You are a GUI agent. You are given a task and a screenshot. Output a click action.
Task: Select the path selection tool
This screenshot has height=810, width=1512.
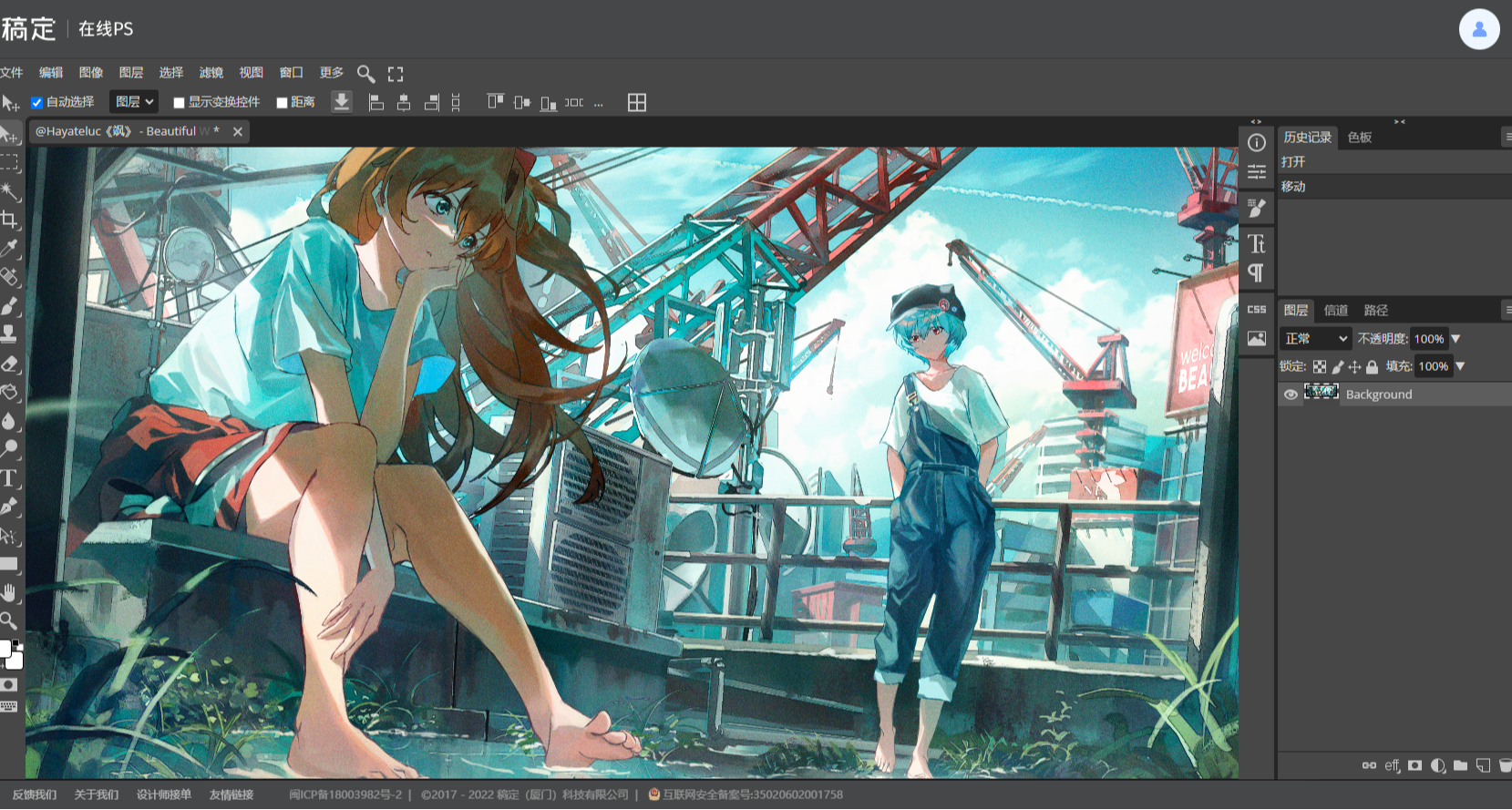pyautogui.click(x=9, y=535)
